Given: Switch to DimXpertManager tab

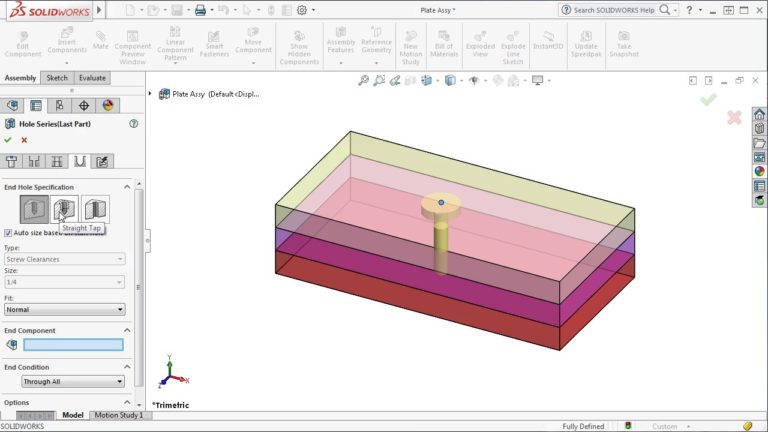Looking at the screenshot, I should click(x=84, y=105).
